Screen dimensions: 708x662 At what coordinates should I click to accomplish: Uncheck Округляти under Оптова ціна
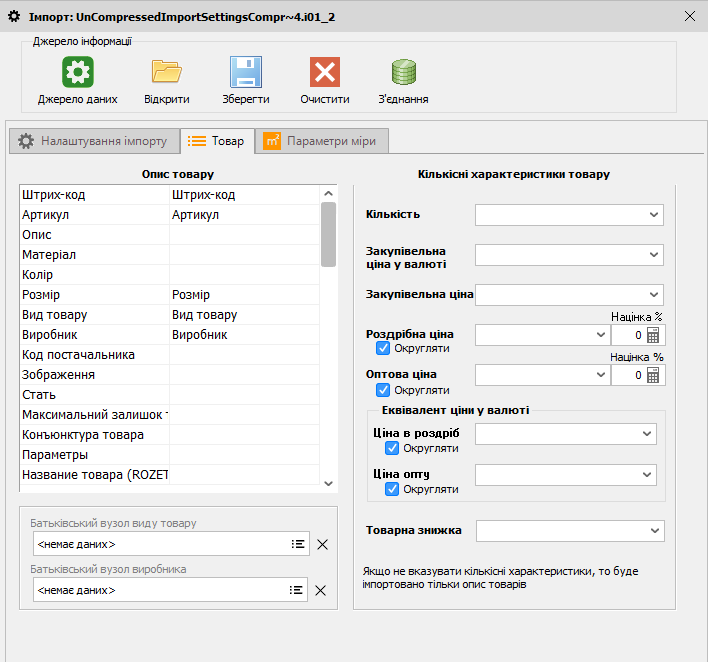coord(383,390)
